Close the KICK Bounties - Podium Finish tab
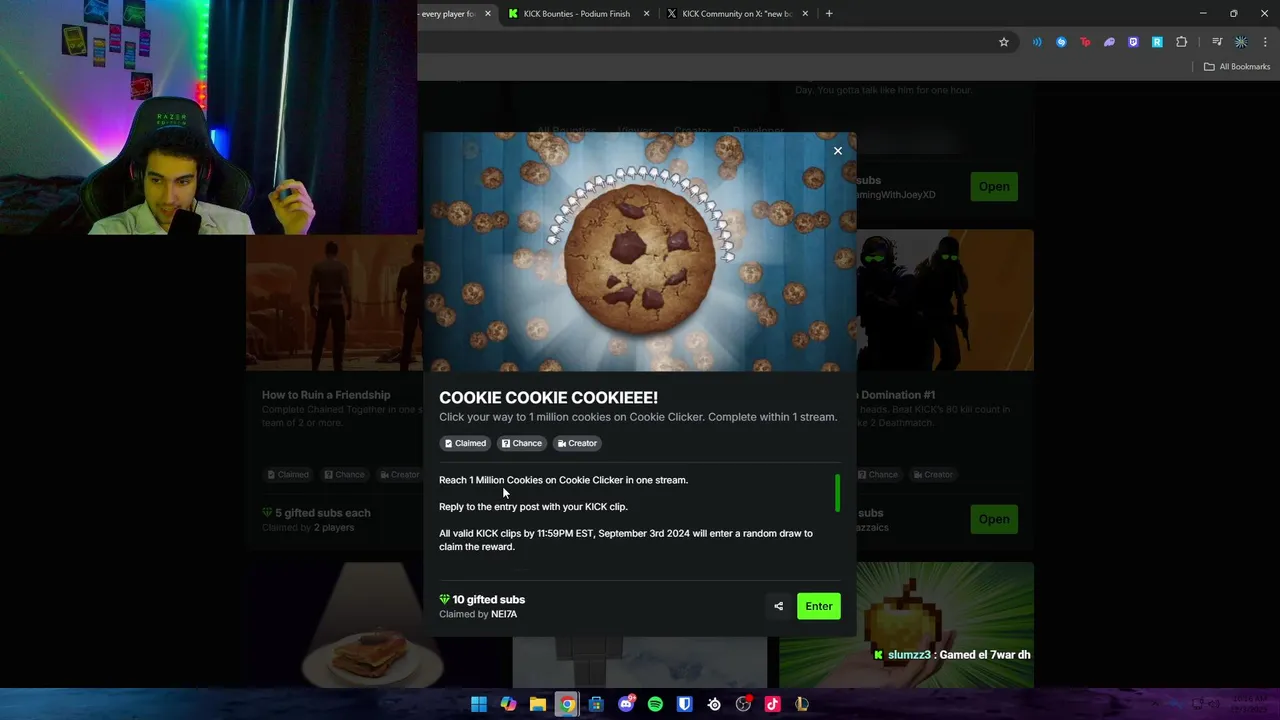 [x=646, y=14]
